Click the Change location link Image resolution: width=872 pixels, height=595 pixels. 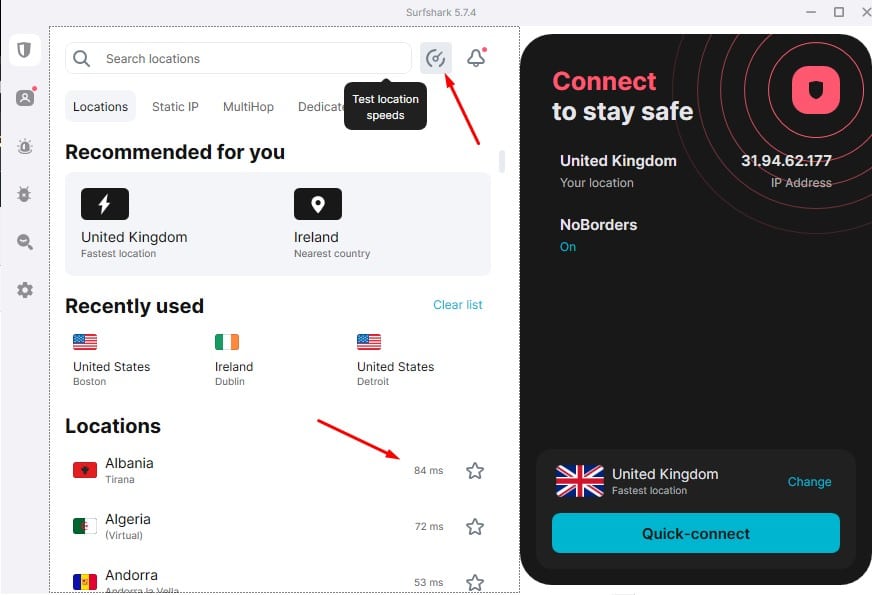809,482
